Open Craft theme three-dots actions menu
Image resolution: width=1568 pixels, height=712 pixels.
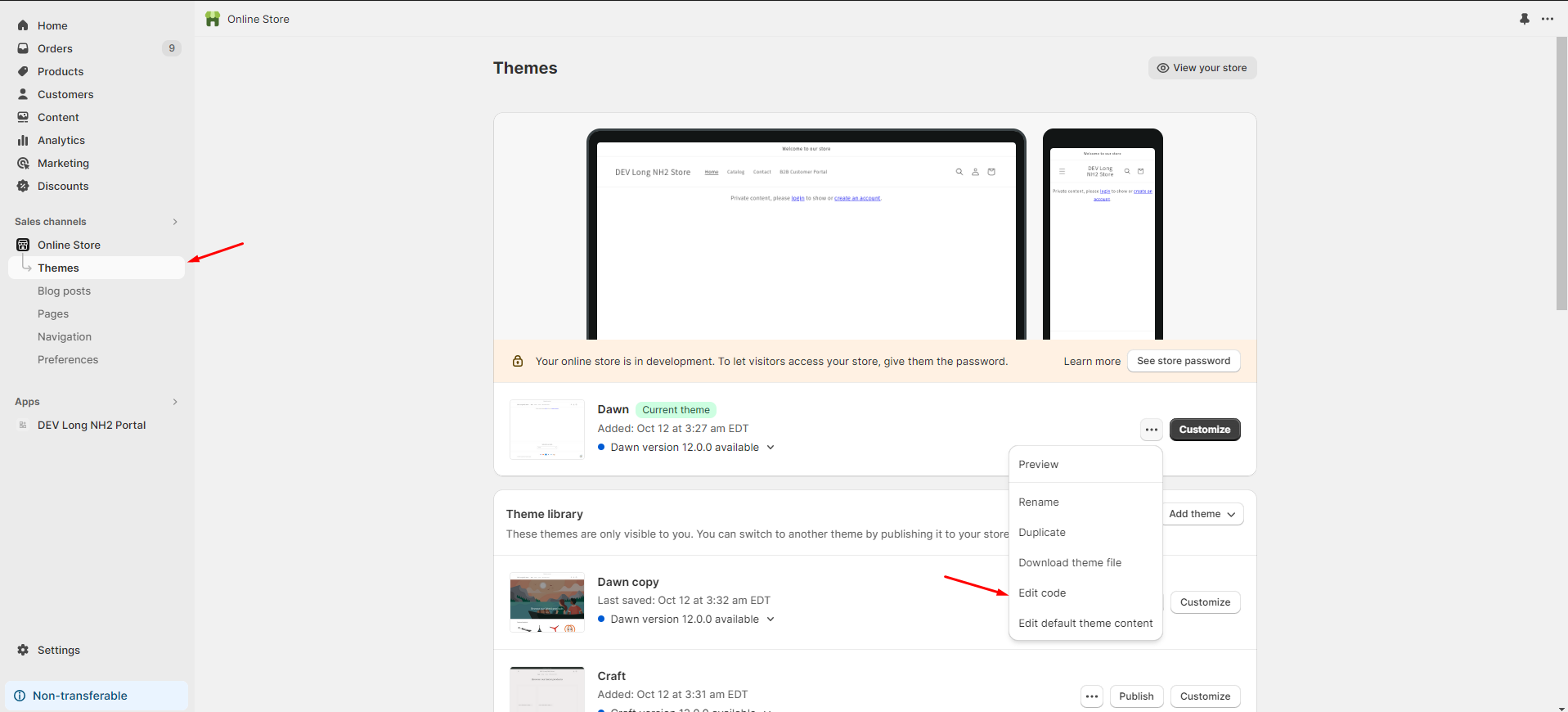[x=1092, y=696]
